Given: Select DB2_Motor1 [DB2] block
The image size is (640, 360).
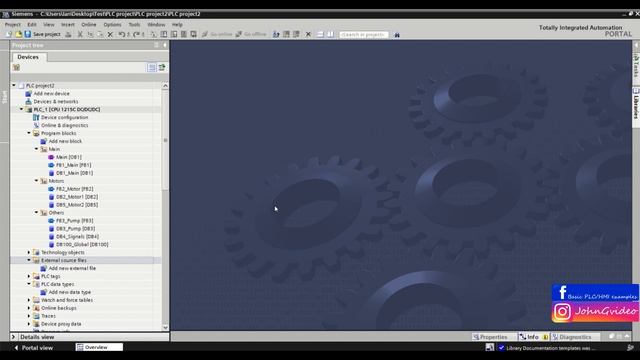Looking at the screenshot, I should (77, 197).
